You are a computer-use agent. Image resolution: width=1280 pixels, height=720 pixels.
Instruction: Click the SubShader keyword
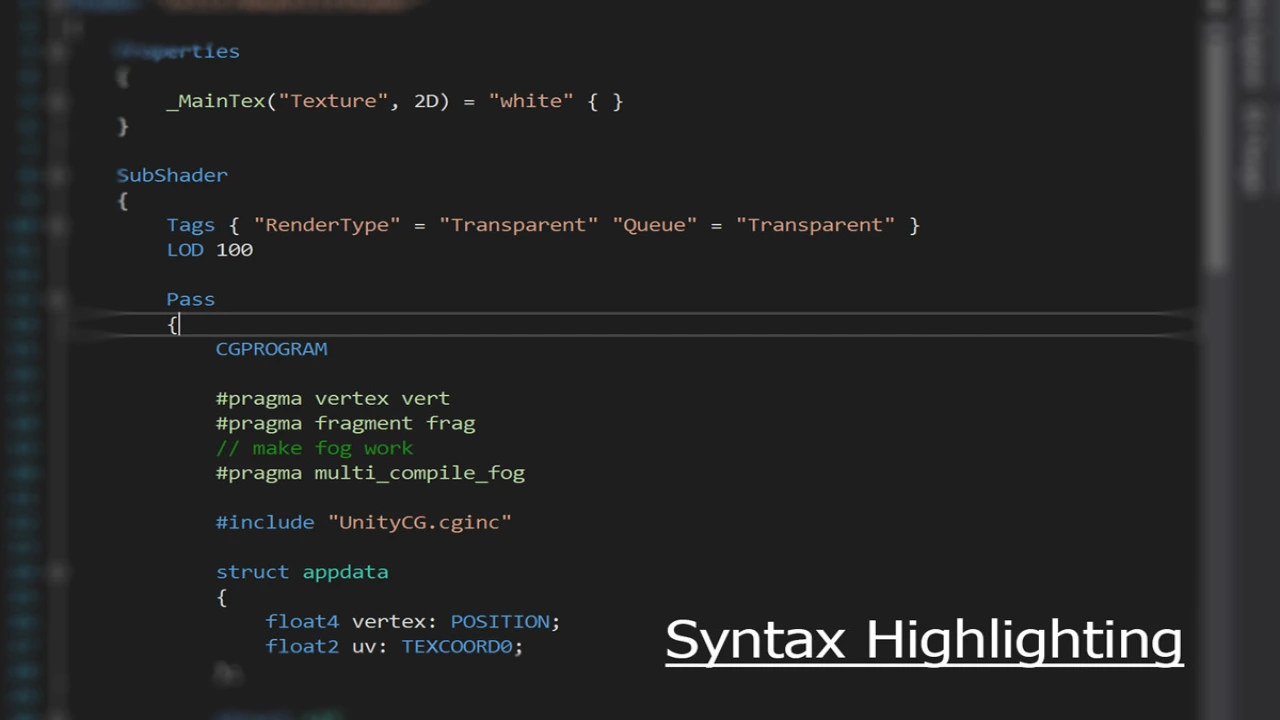pos(172,175)
